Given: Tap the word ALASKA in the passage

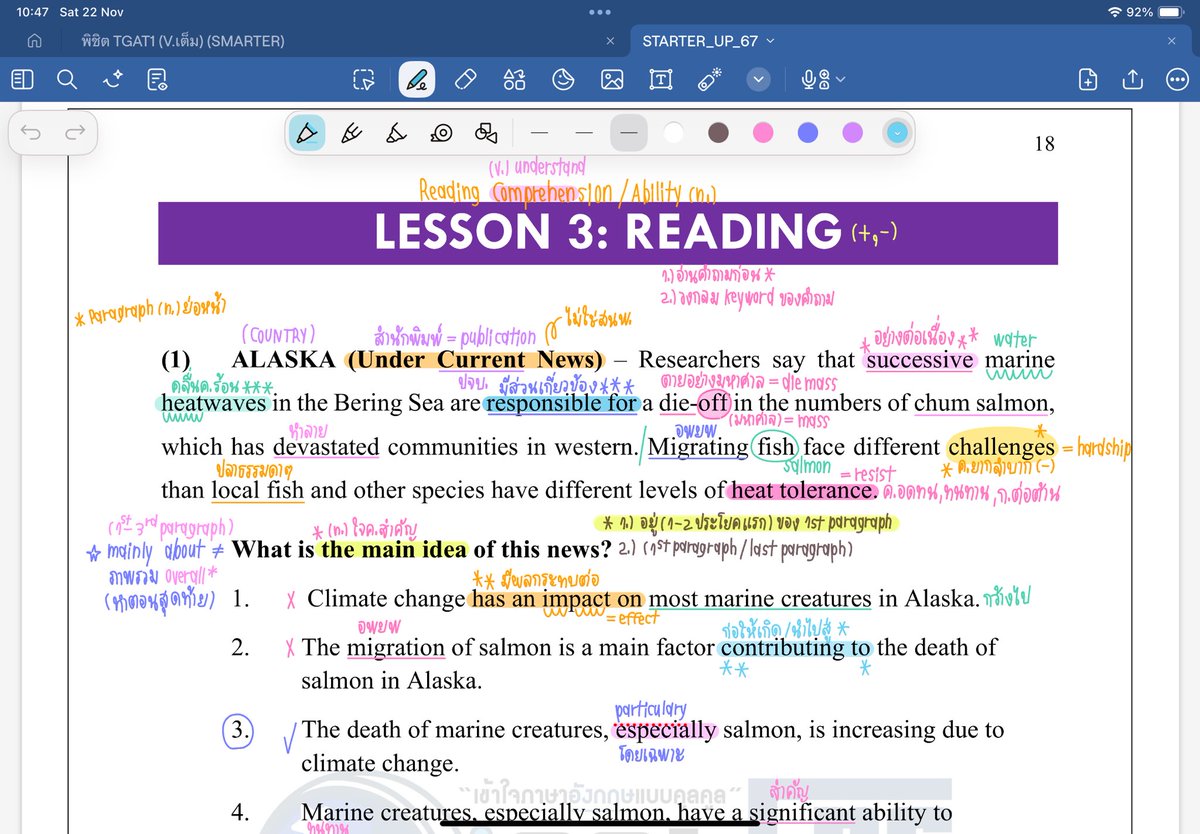Looking at the screenshot, I should coord(283,360).
